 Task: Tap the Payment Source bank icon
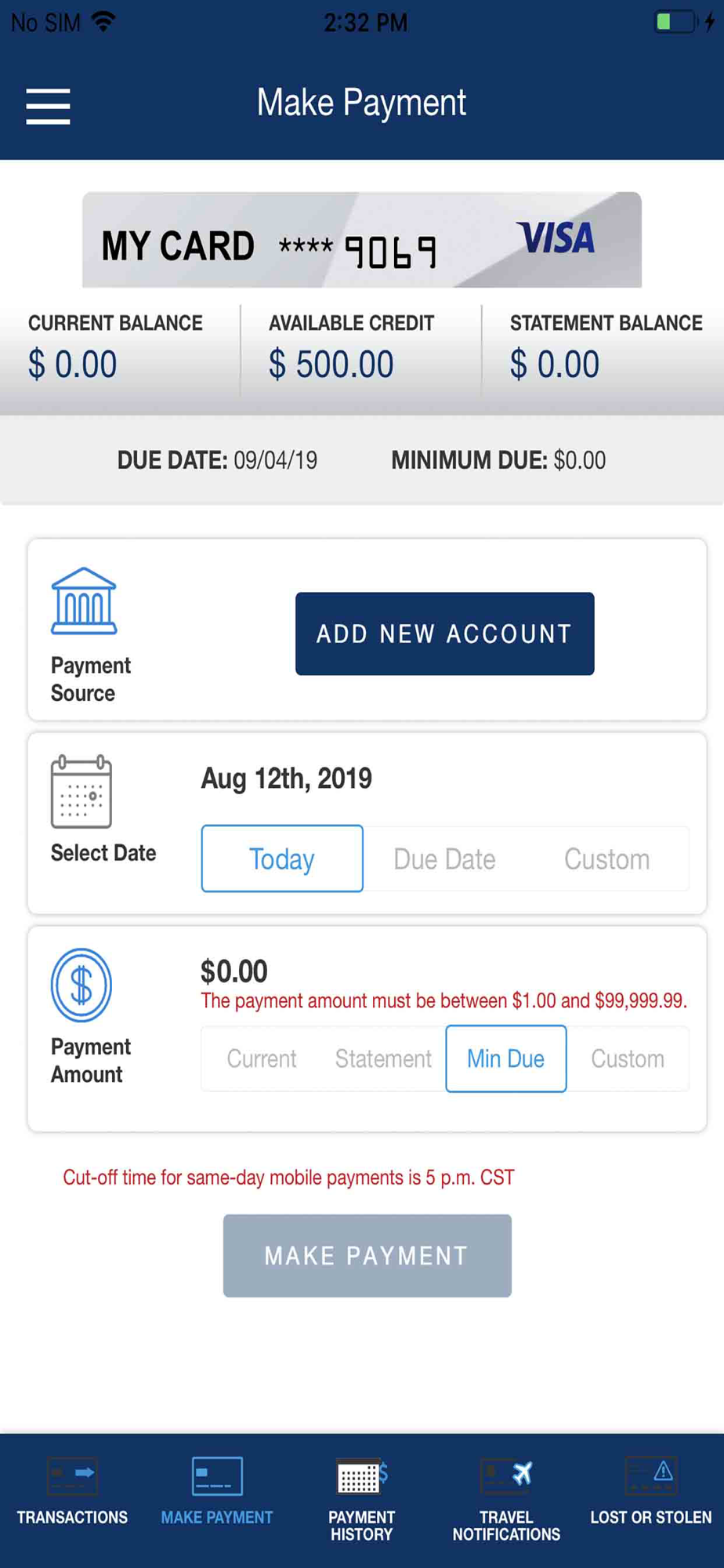pyautogui.click(x=84, y=601)
